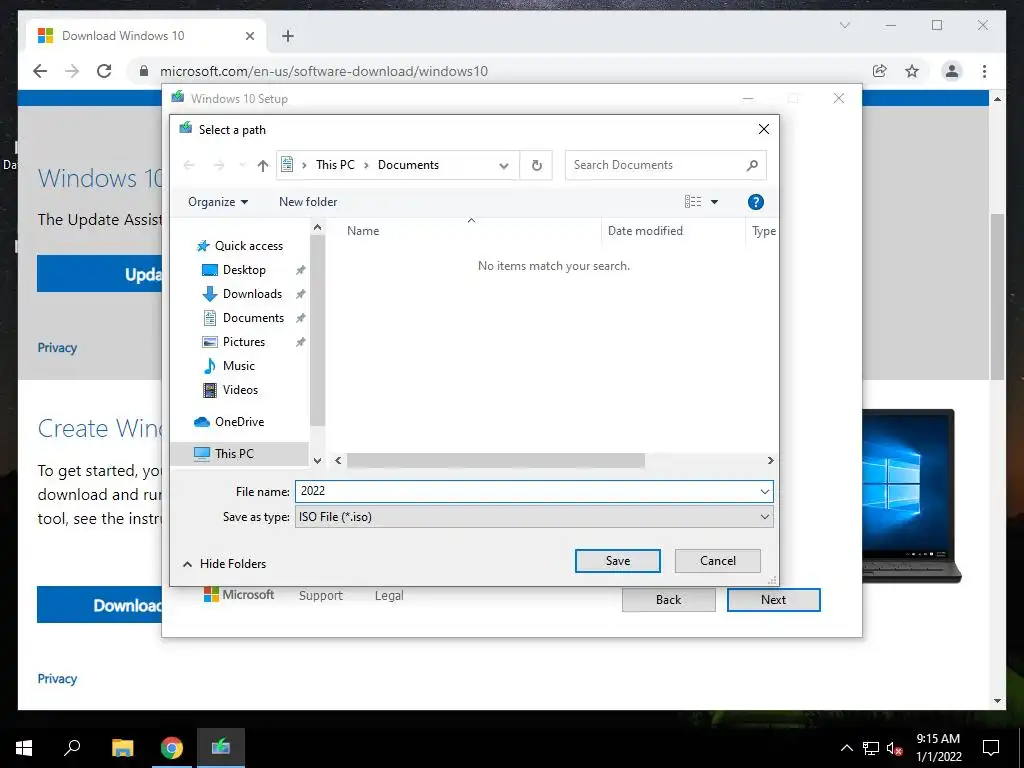This screenshot has height=768, width=1024.
Task: Collapse with Hide Folders chevron
Action: pyautogui.click(x=187, y=564)
